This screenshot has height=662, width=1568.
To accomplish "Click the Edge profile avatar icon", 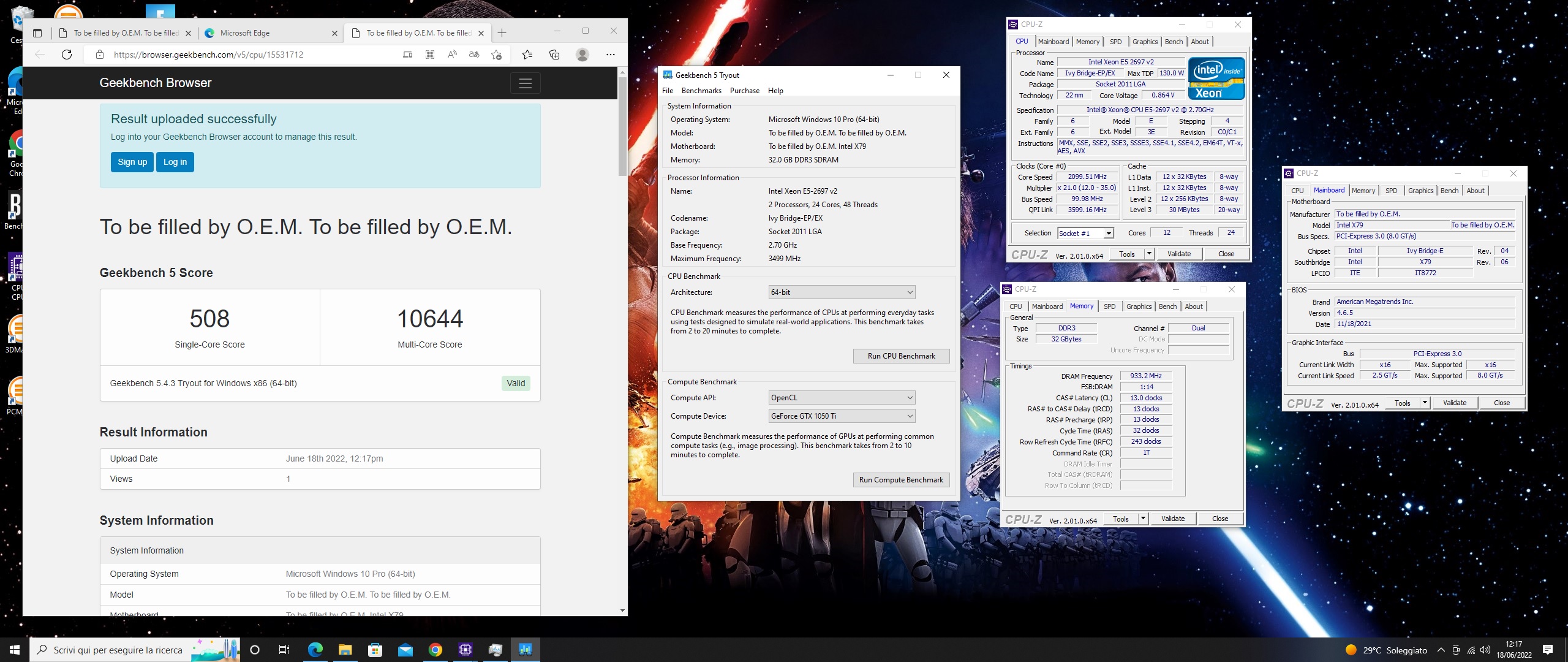I will 582,55.
